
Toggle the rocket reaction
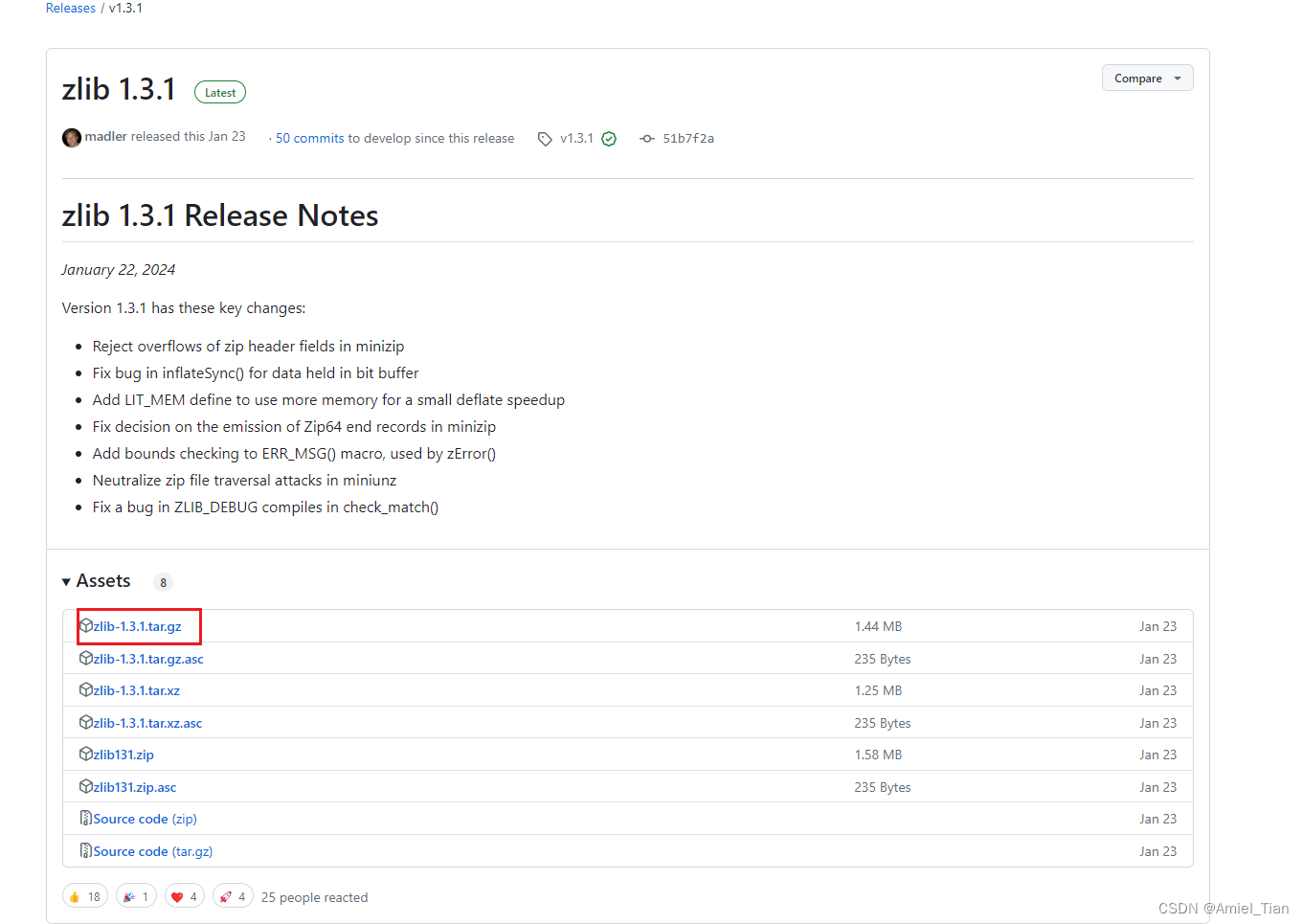tap(233, 896)
